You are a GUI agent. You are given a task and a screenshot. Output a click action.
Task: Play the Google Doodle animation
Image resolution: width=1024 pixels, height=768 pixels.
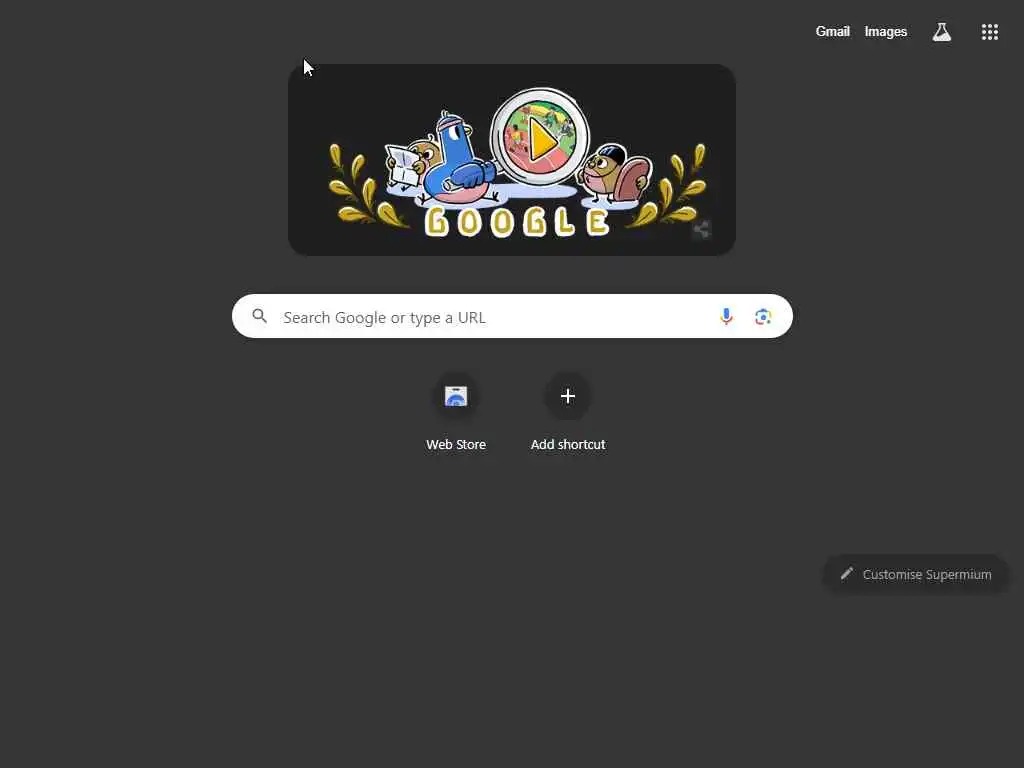[x=541, y=138]
